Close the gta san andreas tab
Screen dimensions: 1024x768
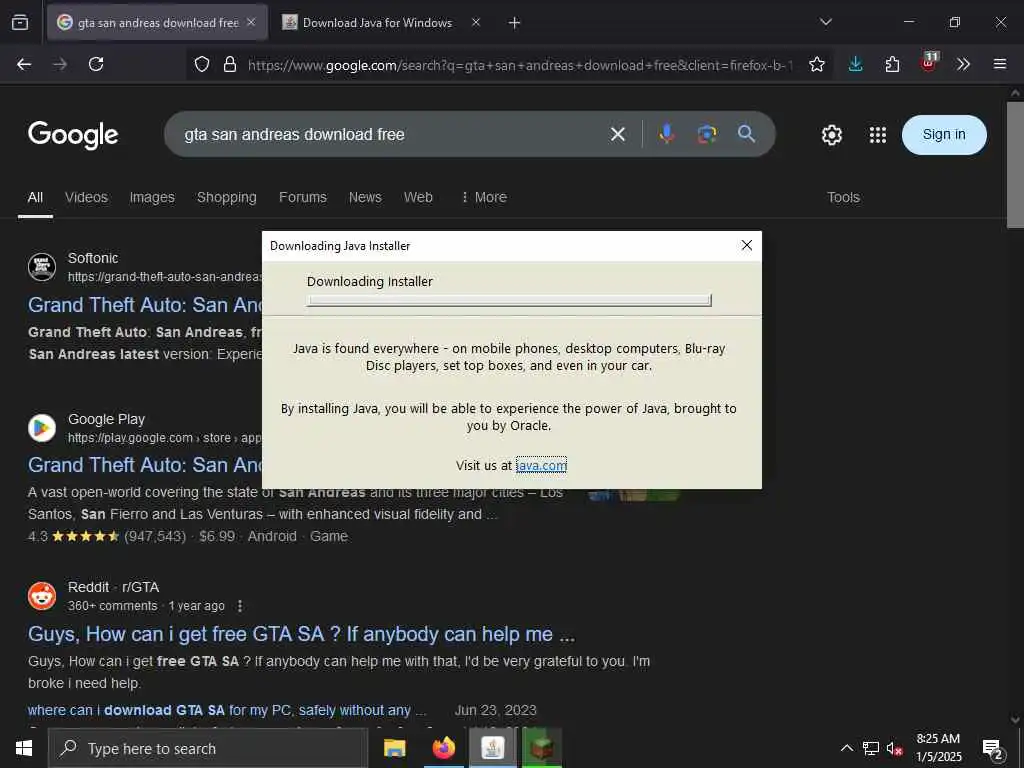tap(251, 22)
